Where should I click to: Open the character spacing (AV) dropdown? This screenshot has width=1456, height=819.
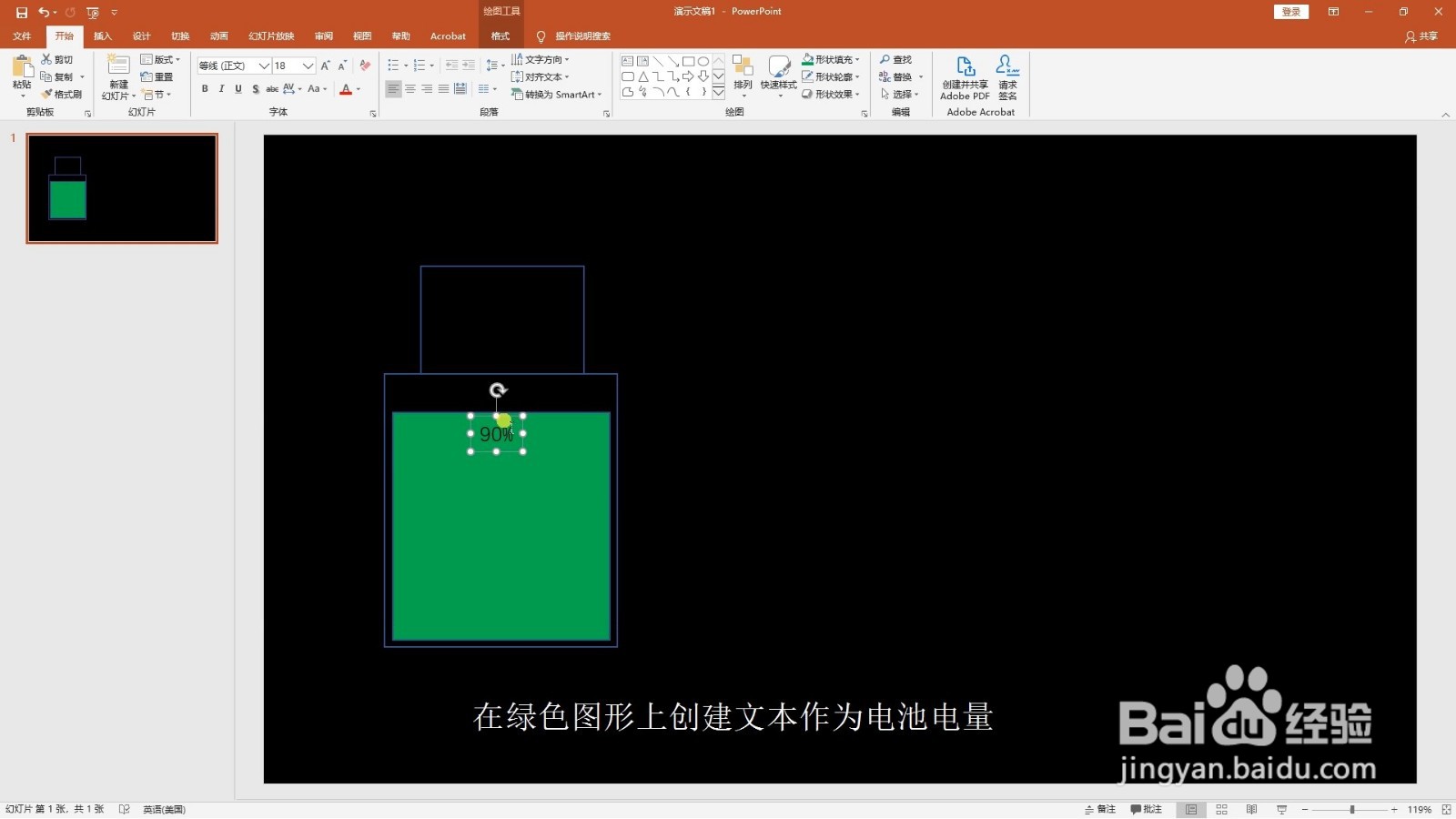(x=292, y=88)
